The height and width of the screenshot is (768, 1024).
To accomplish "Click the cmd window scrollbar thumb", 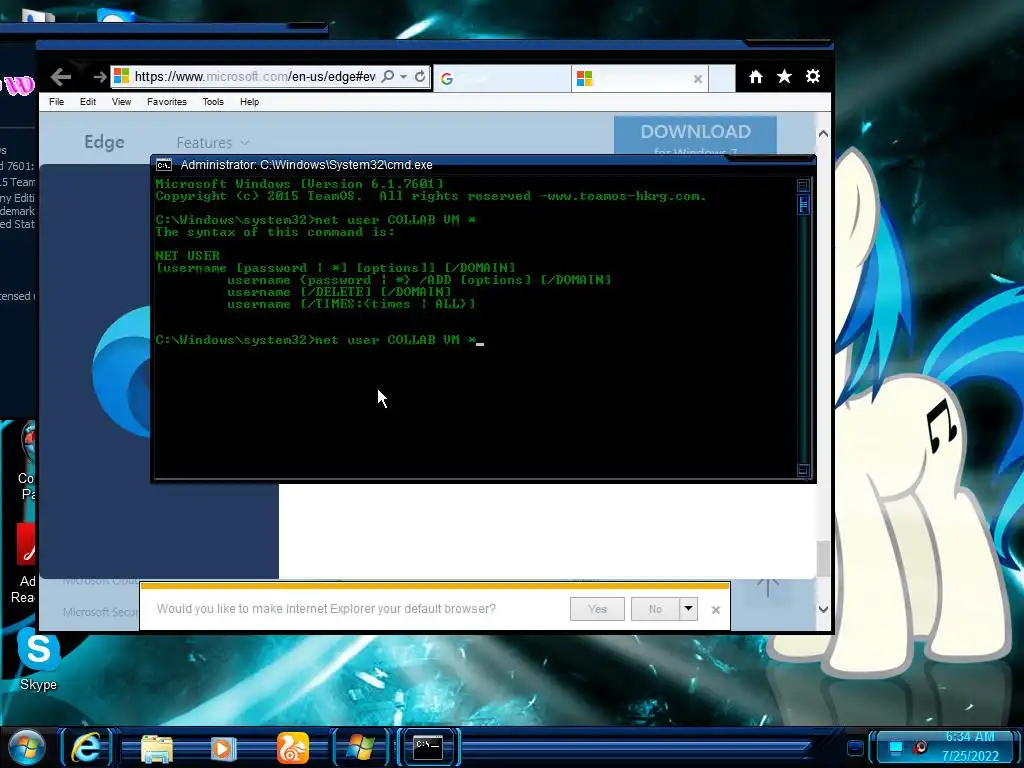I will point(803,204).
